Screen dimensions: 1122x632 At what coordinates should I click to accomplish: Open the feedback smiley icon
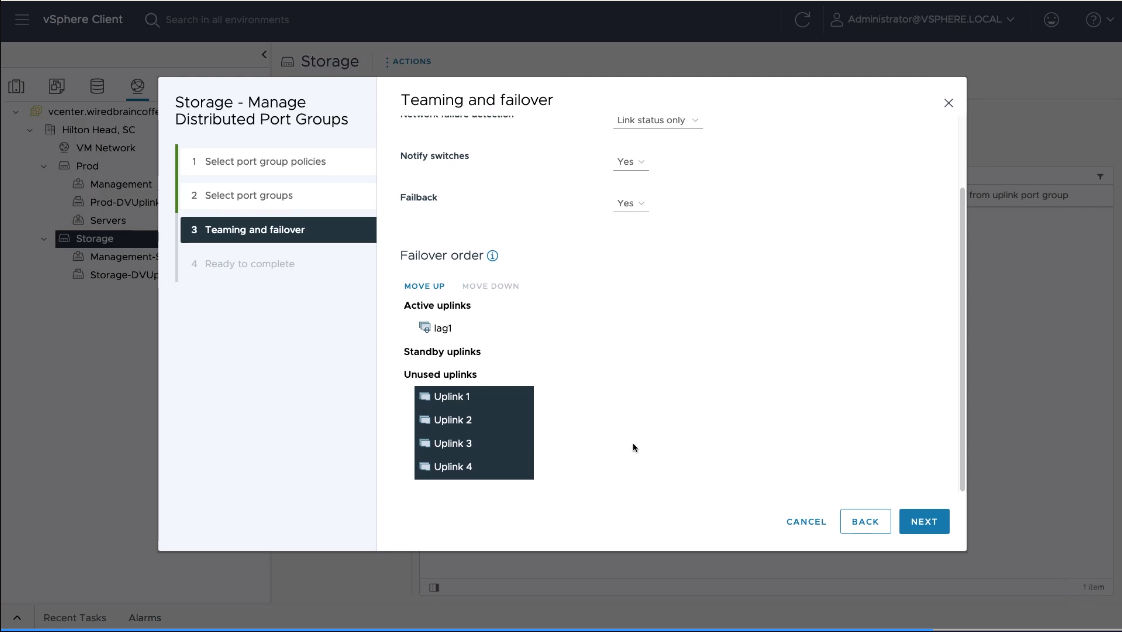coord(1051,19)
